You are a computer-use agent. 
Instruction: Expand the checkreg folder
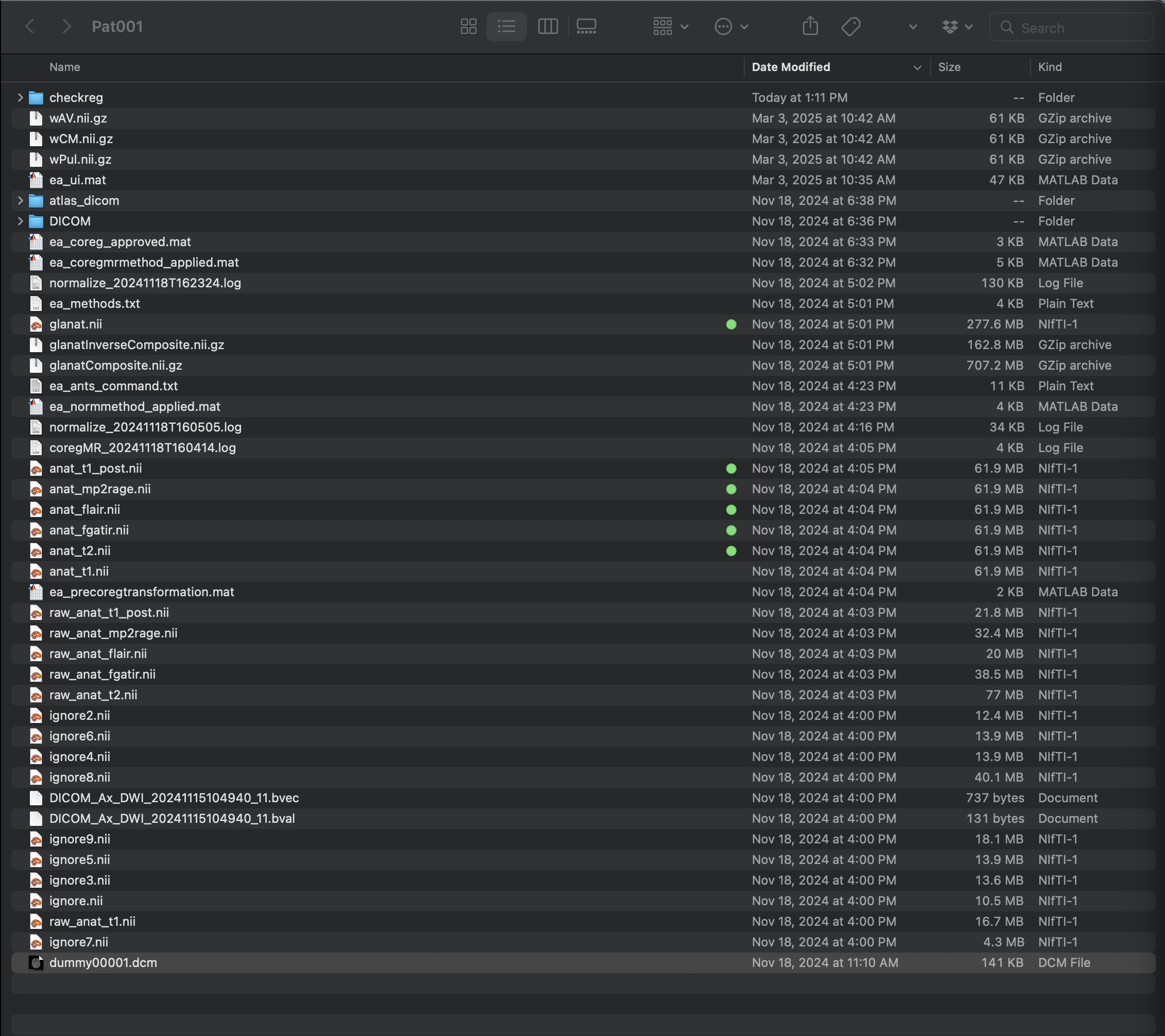click(x=21, y=97)
